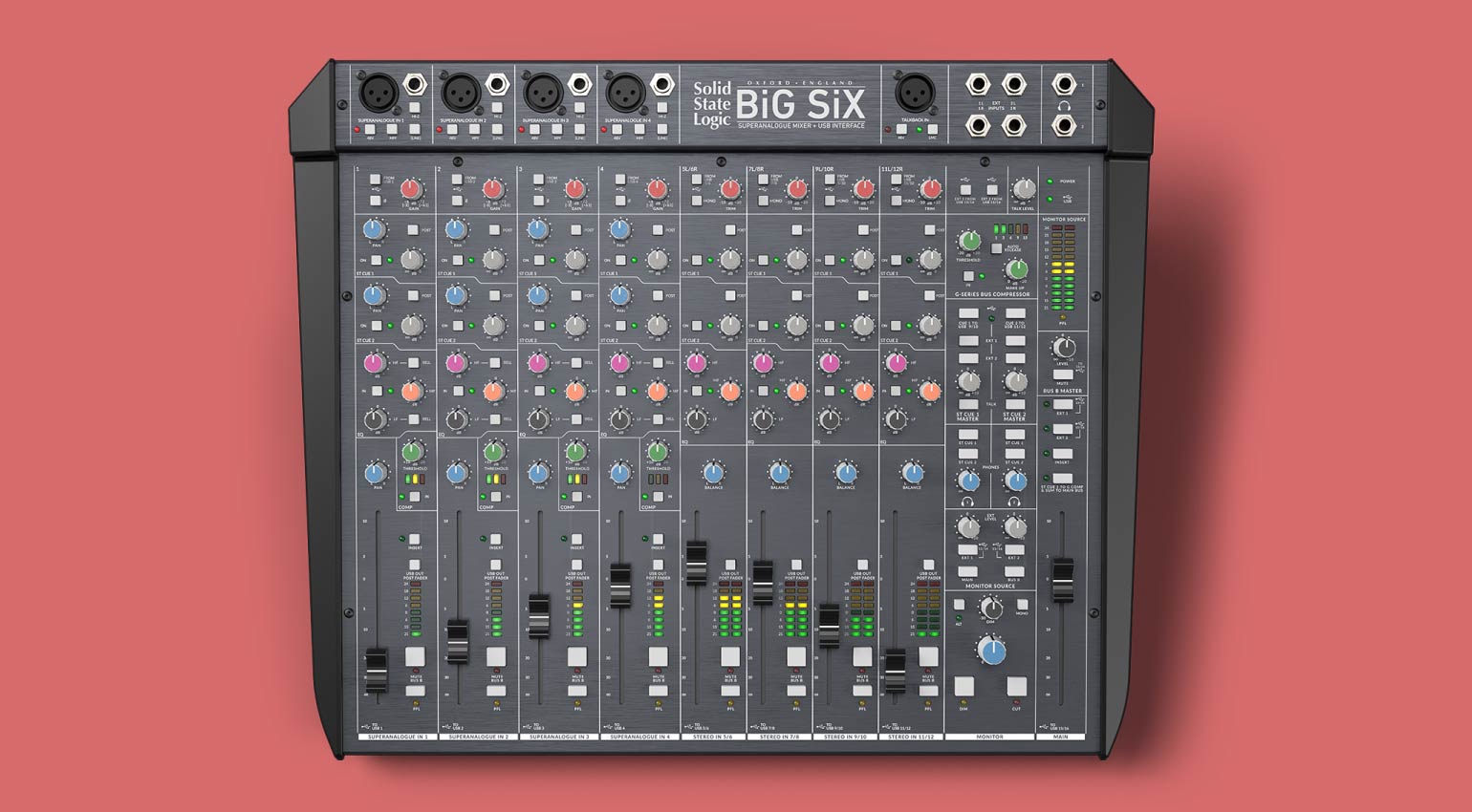This screenshot has width=1472, height=812.
Task: Mute Superanalogue In 1 channel
Action: click(x=415, y=656)
